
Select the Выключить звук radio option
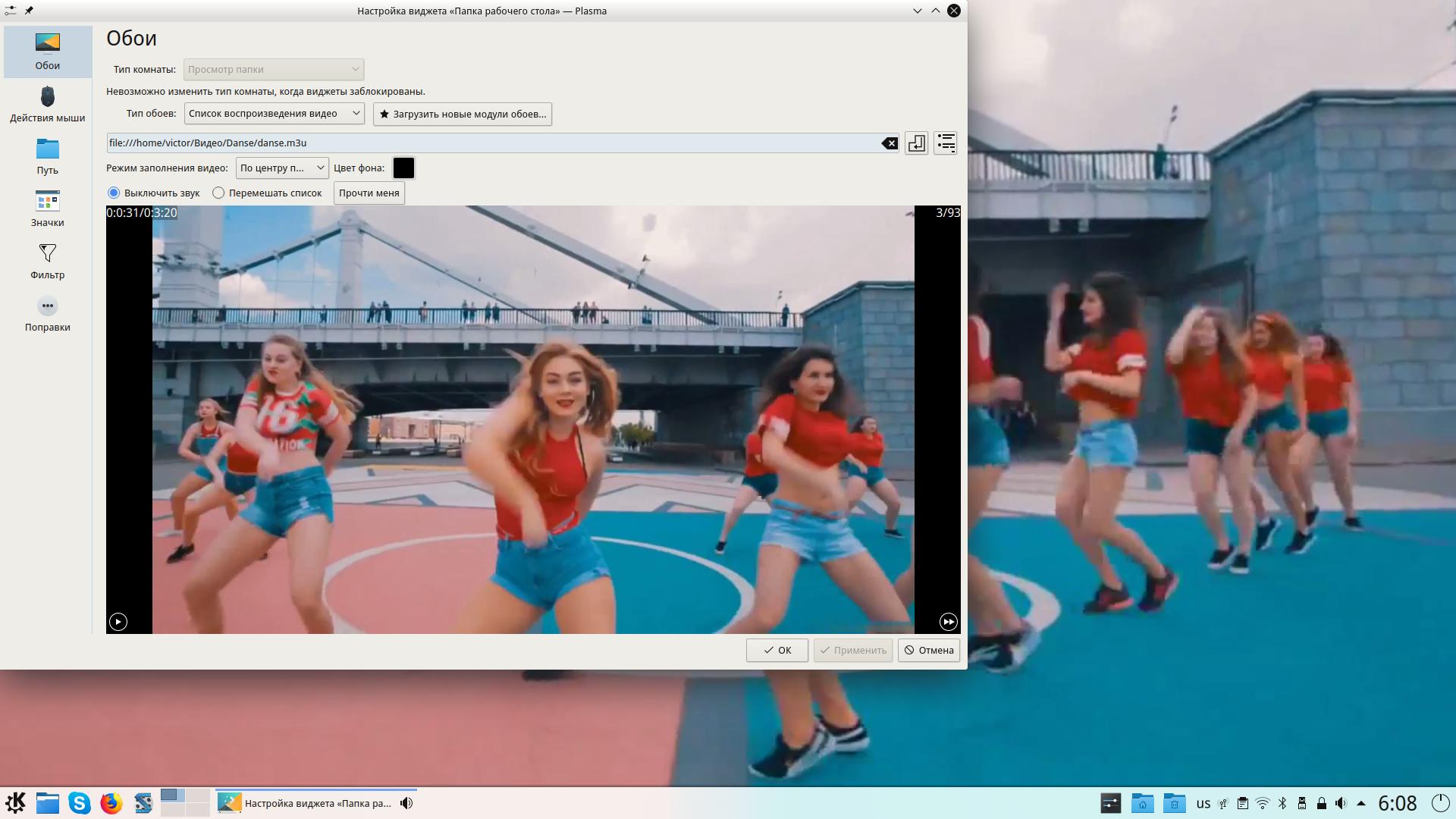pos(115,193)
